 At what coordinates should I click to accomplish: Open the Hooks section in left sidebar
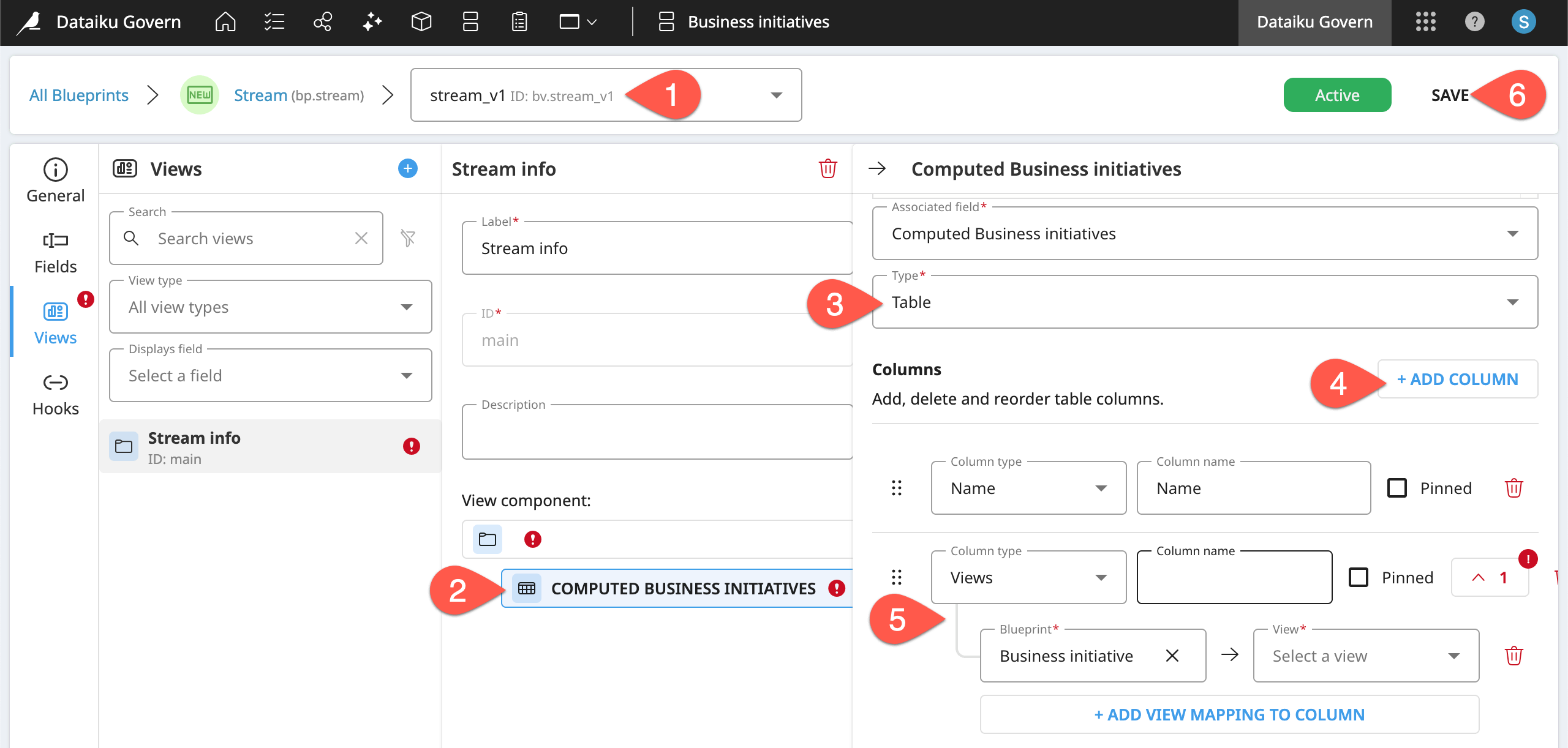tap(55, 393)
